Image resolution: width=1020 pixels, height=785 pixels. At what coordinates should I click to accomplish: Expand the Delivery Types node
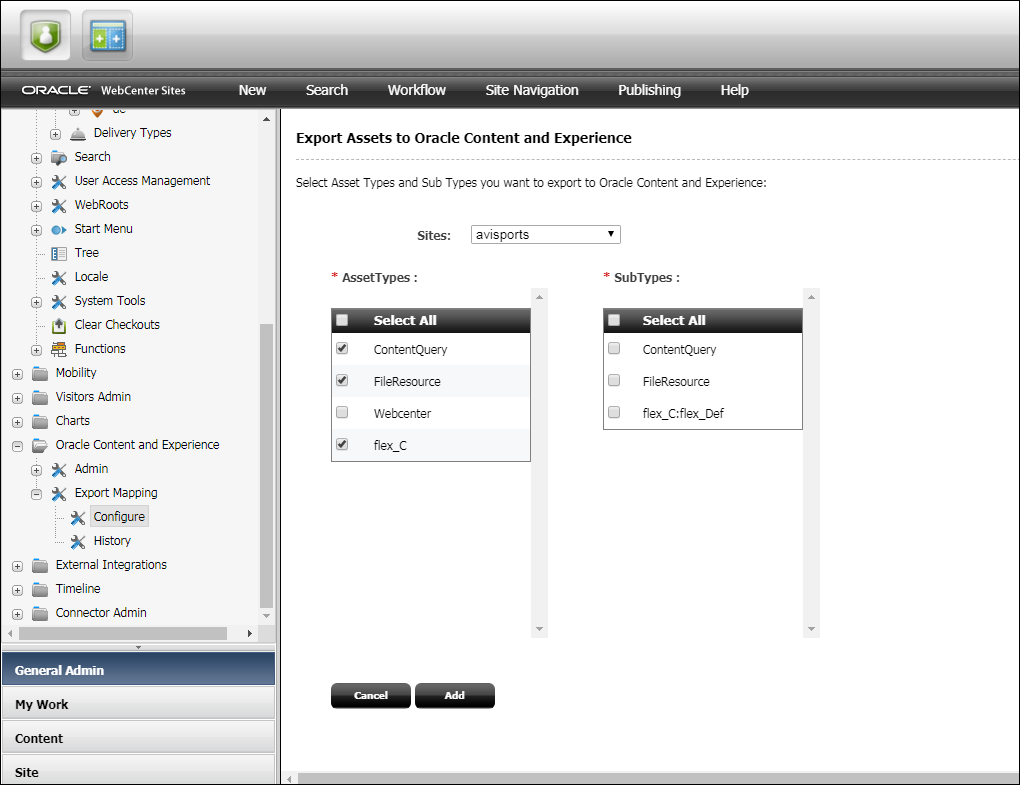[x=55, y=135]
